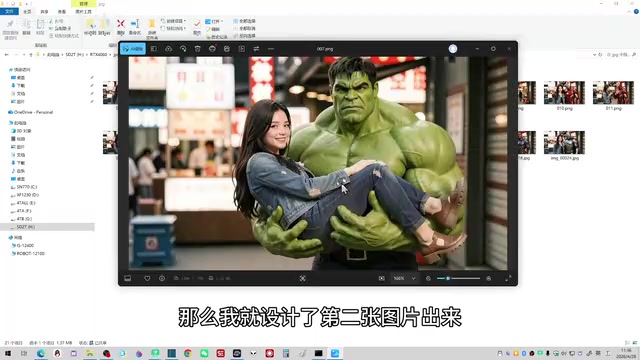Open Chrome from the taskbar
640x360 pixels.
point(188,353)
